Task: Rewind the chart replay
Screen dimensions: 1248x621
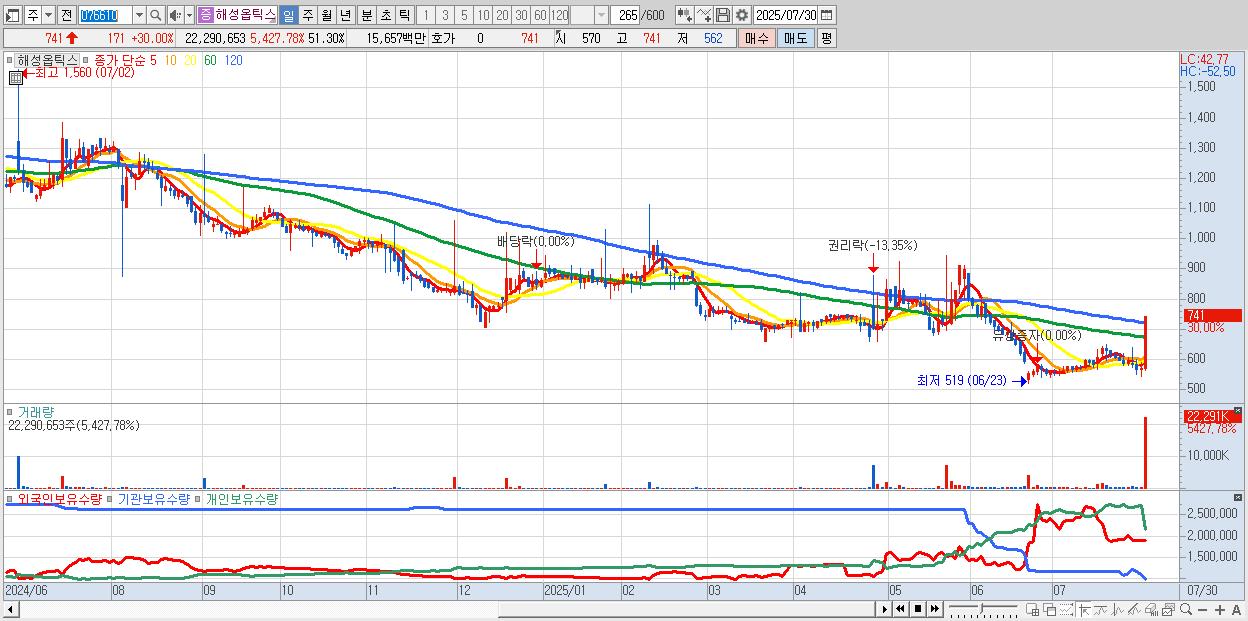Action: pyautogui.click(x=900, y=609)
